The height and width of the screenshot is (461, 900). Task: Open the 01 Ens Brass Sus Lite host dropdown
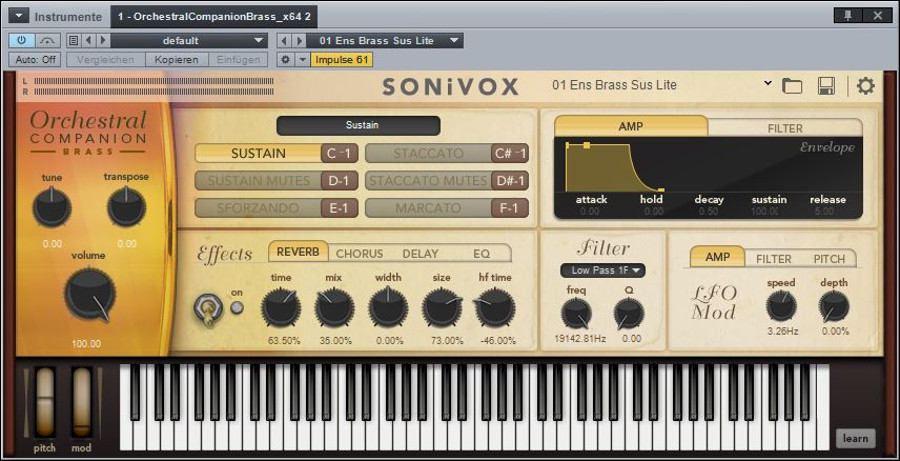pos(385,41)
